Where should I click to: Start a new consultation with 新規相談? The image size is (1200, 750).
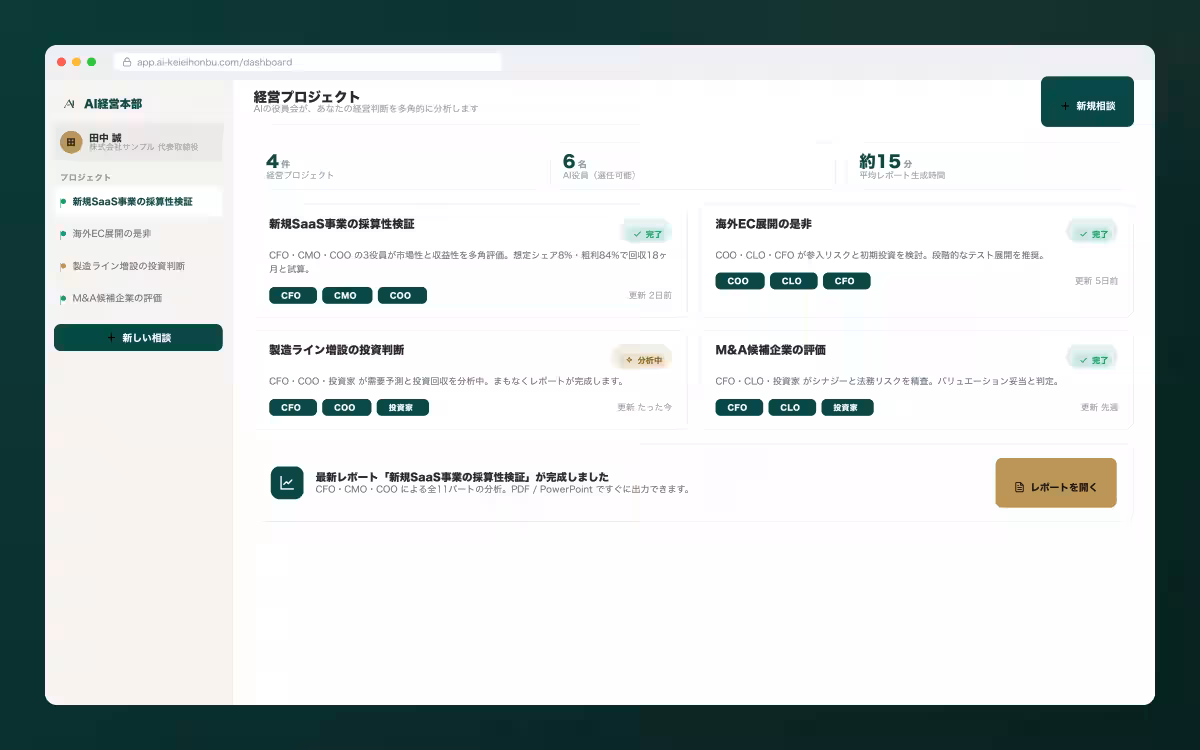pyautogui.click(x=1087, y=102)
